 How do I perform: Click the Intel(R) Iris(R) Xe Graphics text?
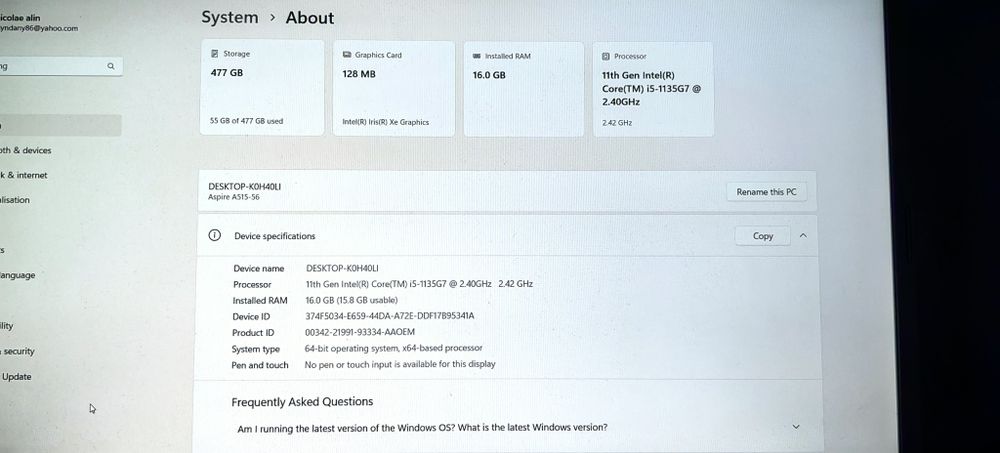click(x=386, y=123)
